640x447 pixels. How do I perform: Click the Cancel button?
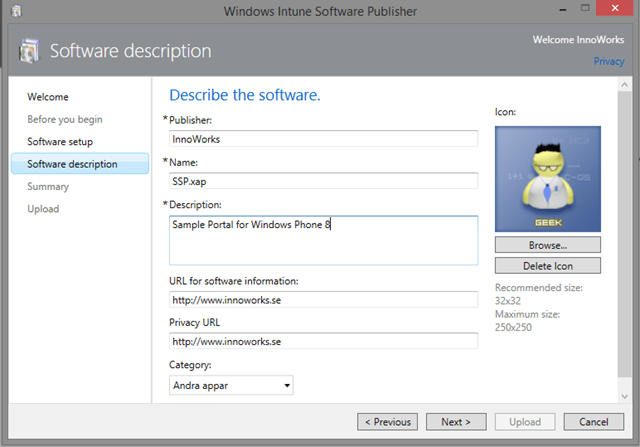click(593, 422)
